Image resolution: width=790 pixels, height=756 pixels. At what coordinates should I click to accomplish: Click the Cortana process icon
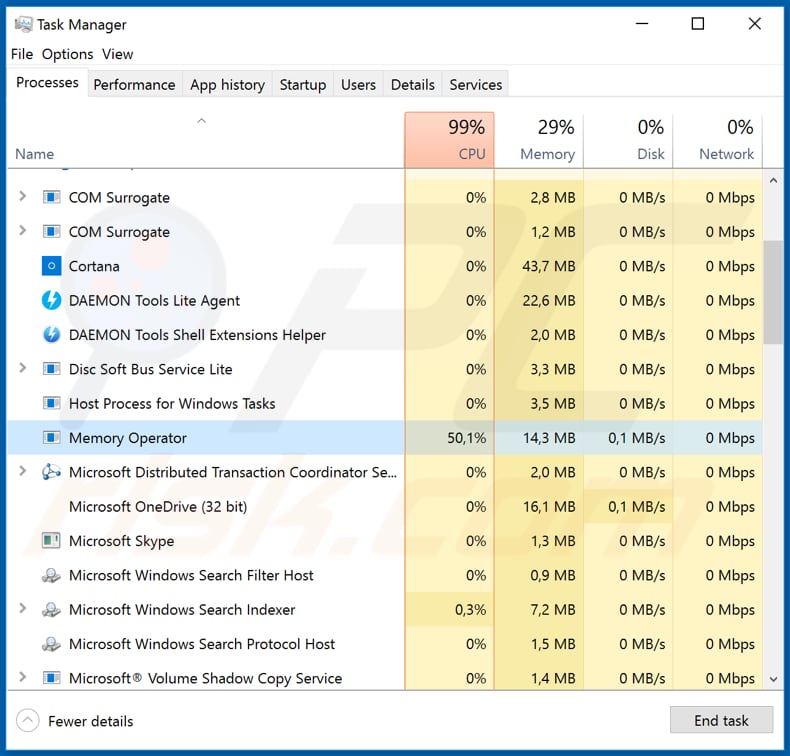[x=51, y=265]
